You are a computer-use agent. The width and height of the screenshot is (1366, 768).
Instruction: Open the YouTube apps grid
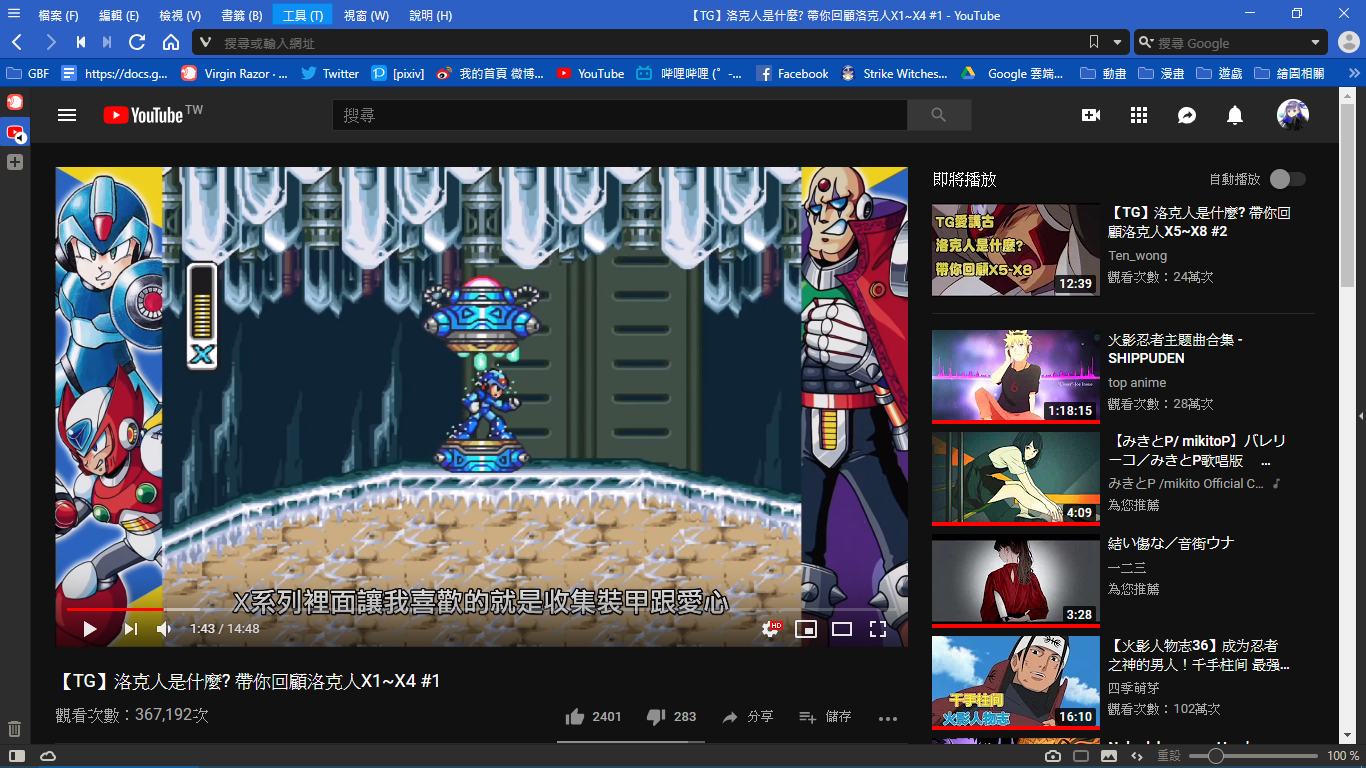(1139, 115)
